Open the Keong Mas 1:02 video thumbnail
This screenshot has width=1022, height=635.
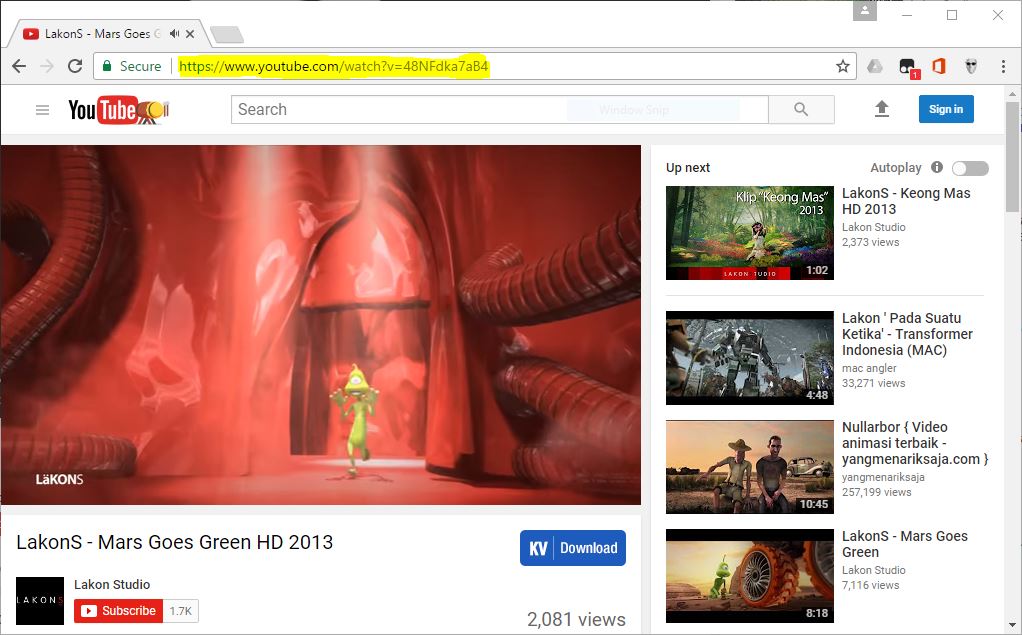750,233
